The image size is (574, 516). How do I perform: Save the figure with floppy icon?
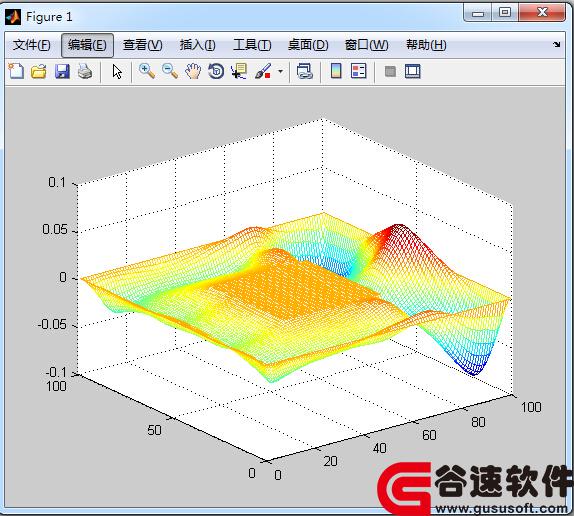point(62,71)
